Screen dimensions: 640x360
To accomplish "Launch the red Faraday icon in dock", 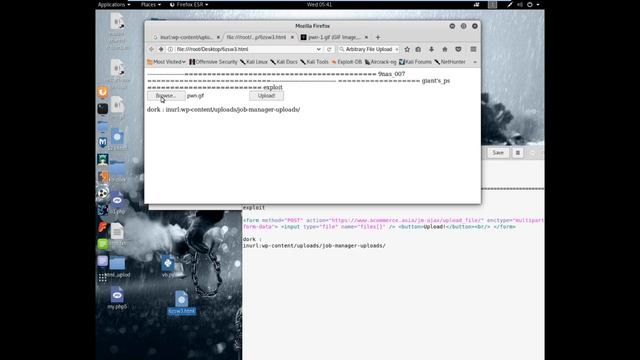I will coord(103,227).
